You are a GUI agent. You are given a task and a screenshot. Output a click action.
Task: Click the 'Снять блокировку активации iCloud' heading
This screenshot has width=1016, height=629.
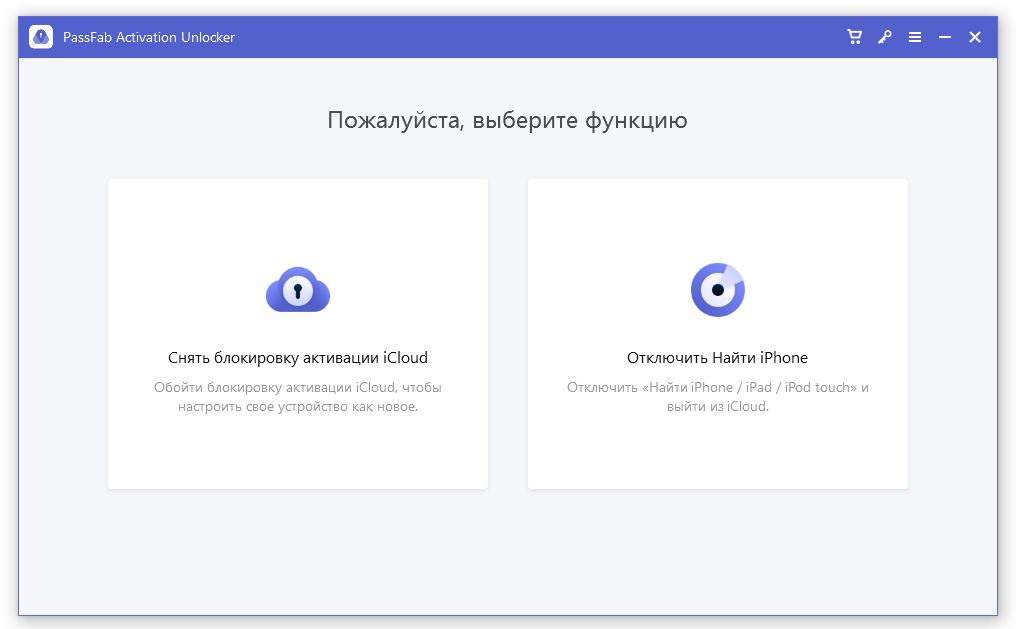tap(297, 358)
